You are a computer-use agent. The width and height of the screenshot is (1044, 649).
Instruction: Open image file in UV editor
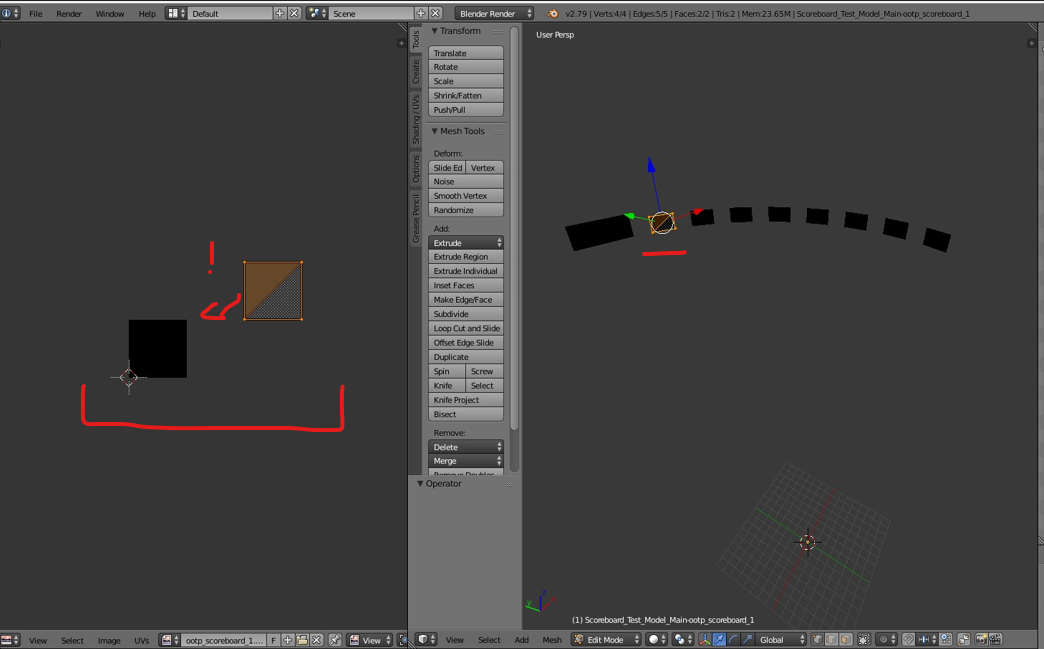pyautogui.click(x=302, y=640)
